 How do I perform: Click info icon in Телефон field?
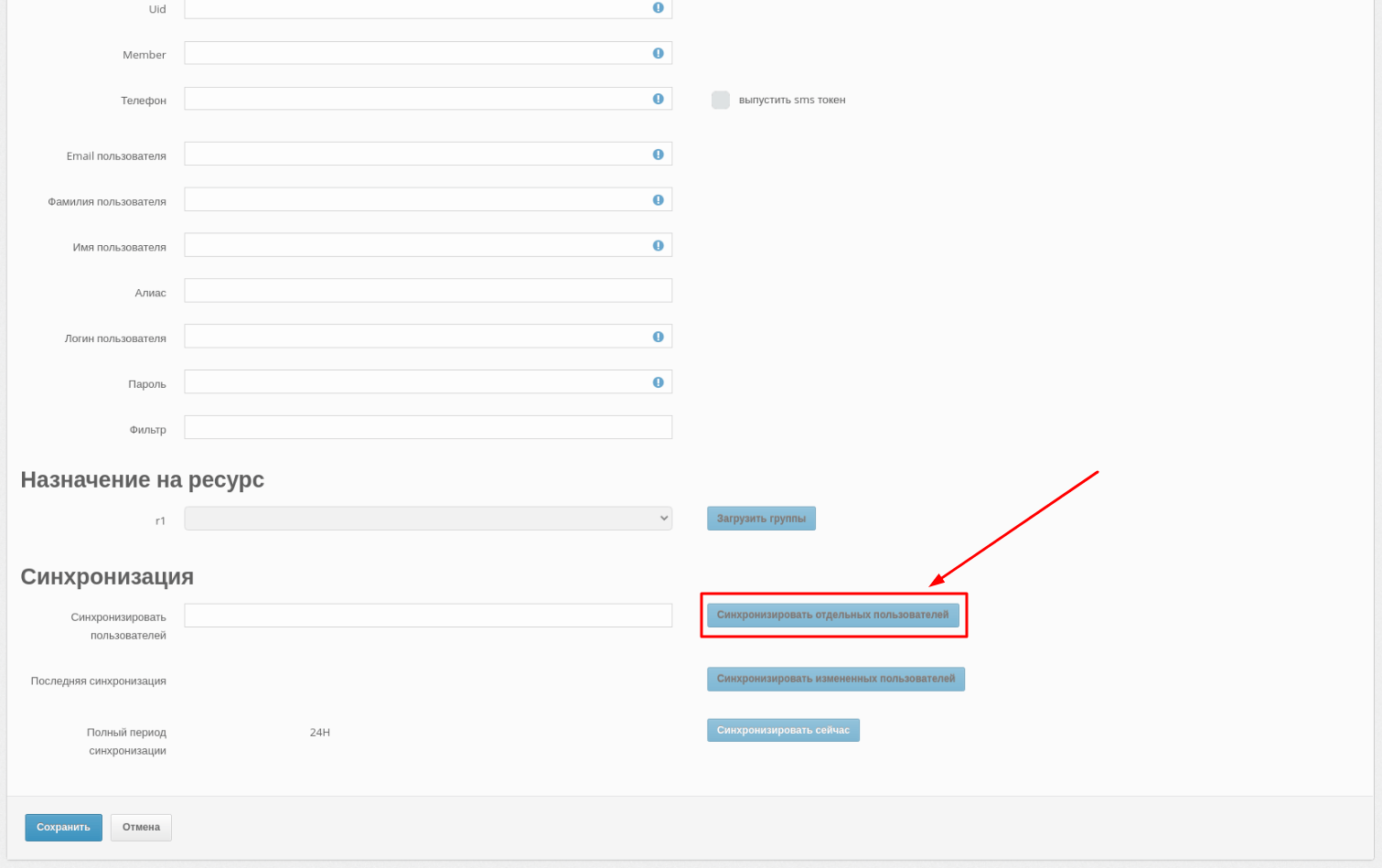point(658,99)
